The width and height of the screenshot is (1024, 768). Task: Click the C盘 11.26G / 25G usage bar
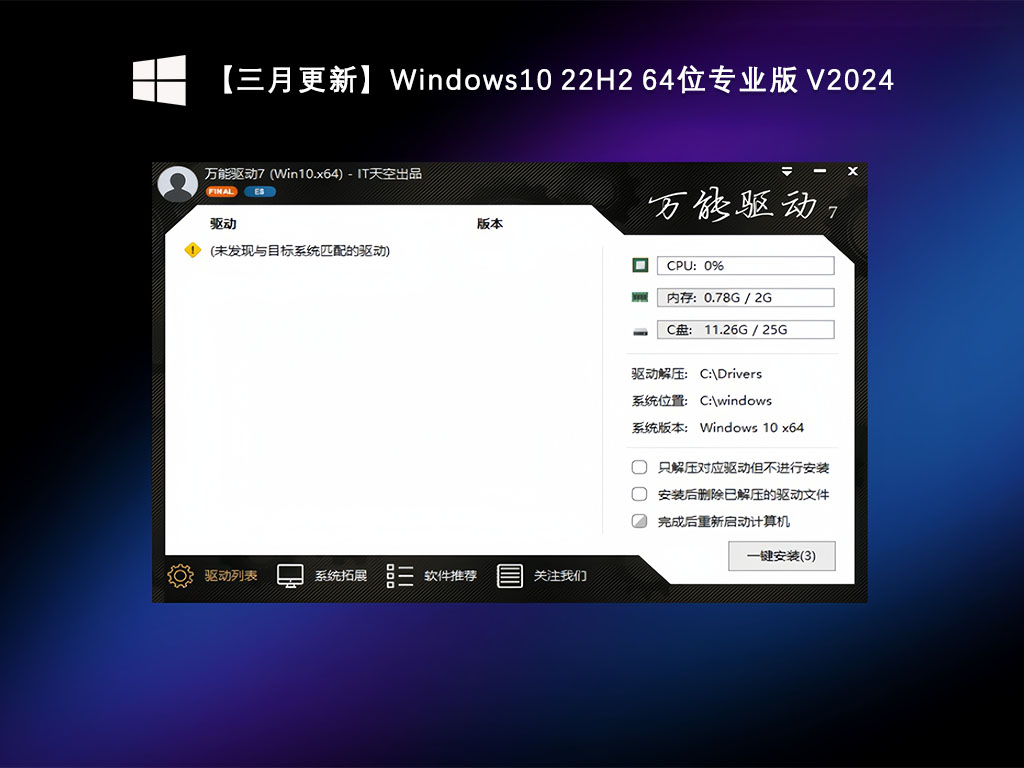tap(745, 330)
